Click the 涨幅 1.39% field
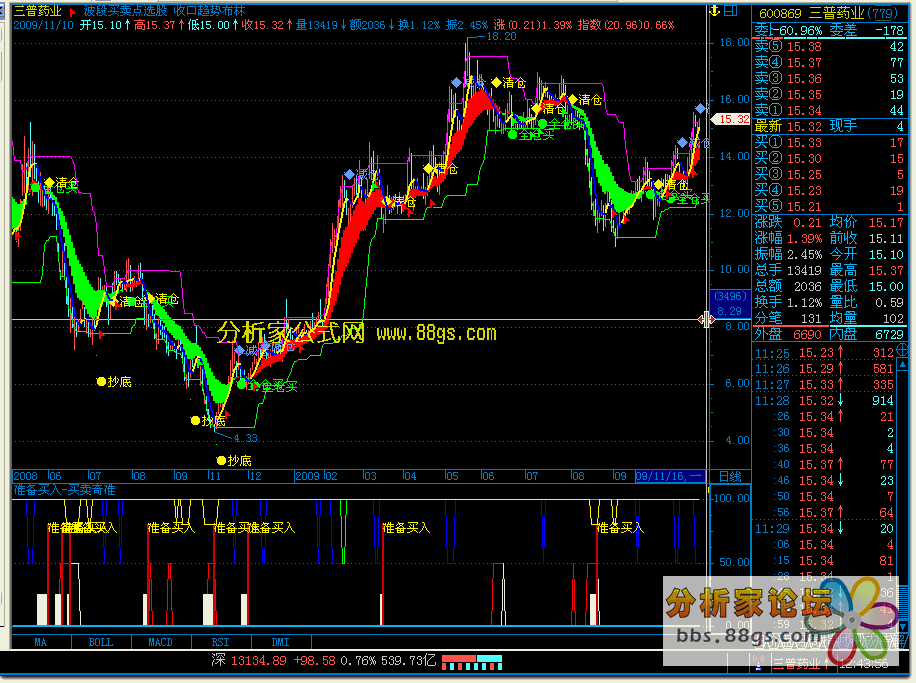 tap(788, 238)
